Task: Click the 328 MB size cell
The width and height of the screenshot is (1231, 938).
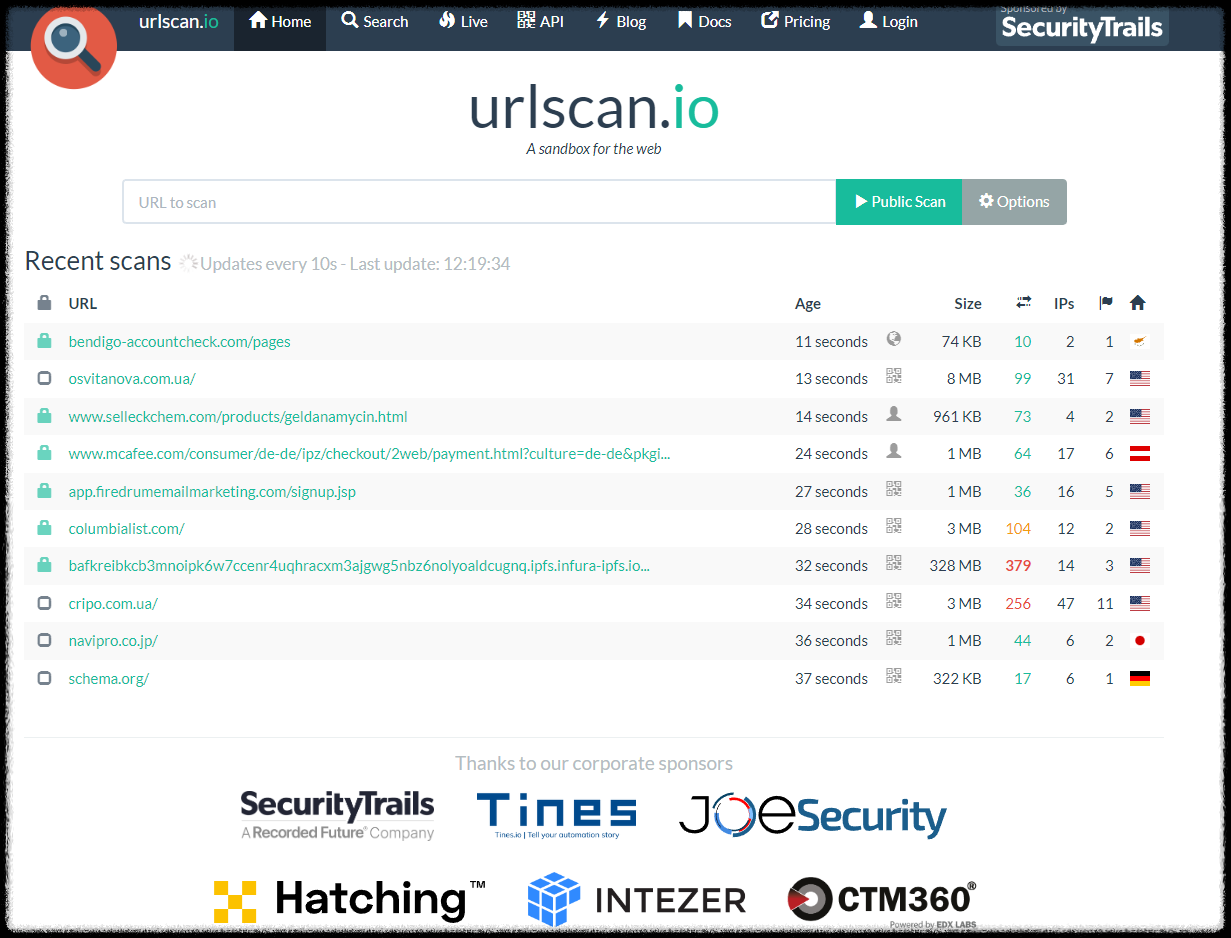Action: point(955,566)
